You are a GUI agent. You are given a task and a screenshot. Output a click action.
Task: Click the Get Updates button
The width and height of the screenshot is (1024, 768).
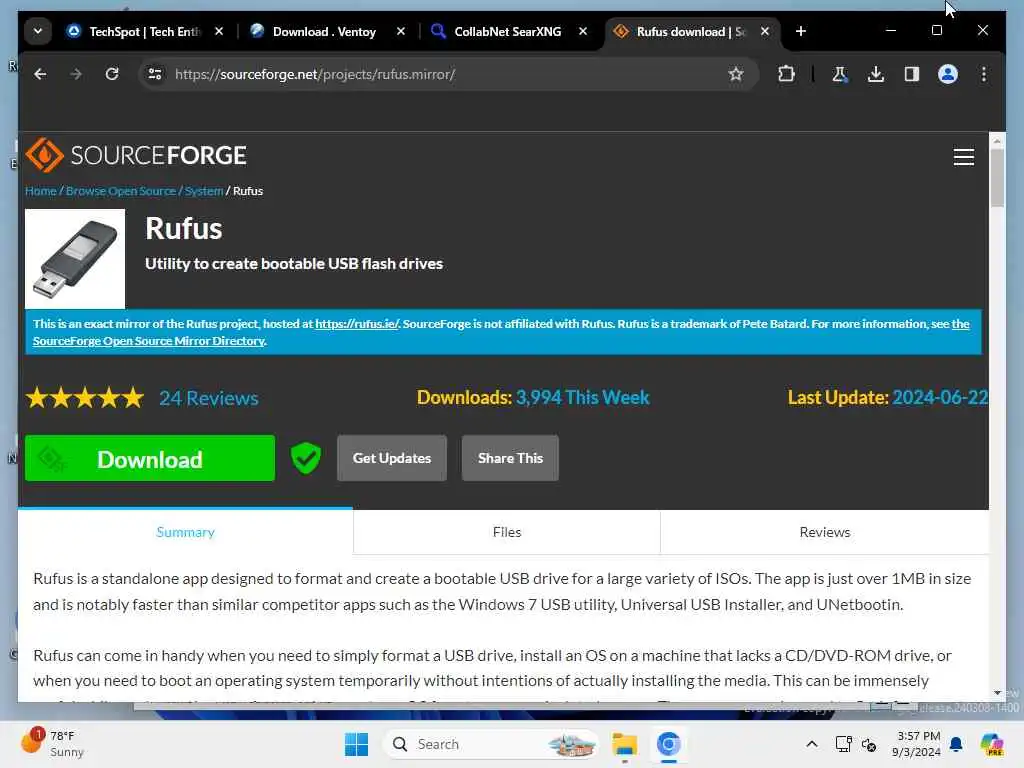(392, 458)
